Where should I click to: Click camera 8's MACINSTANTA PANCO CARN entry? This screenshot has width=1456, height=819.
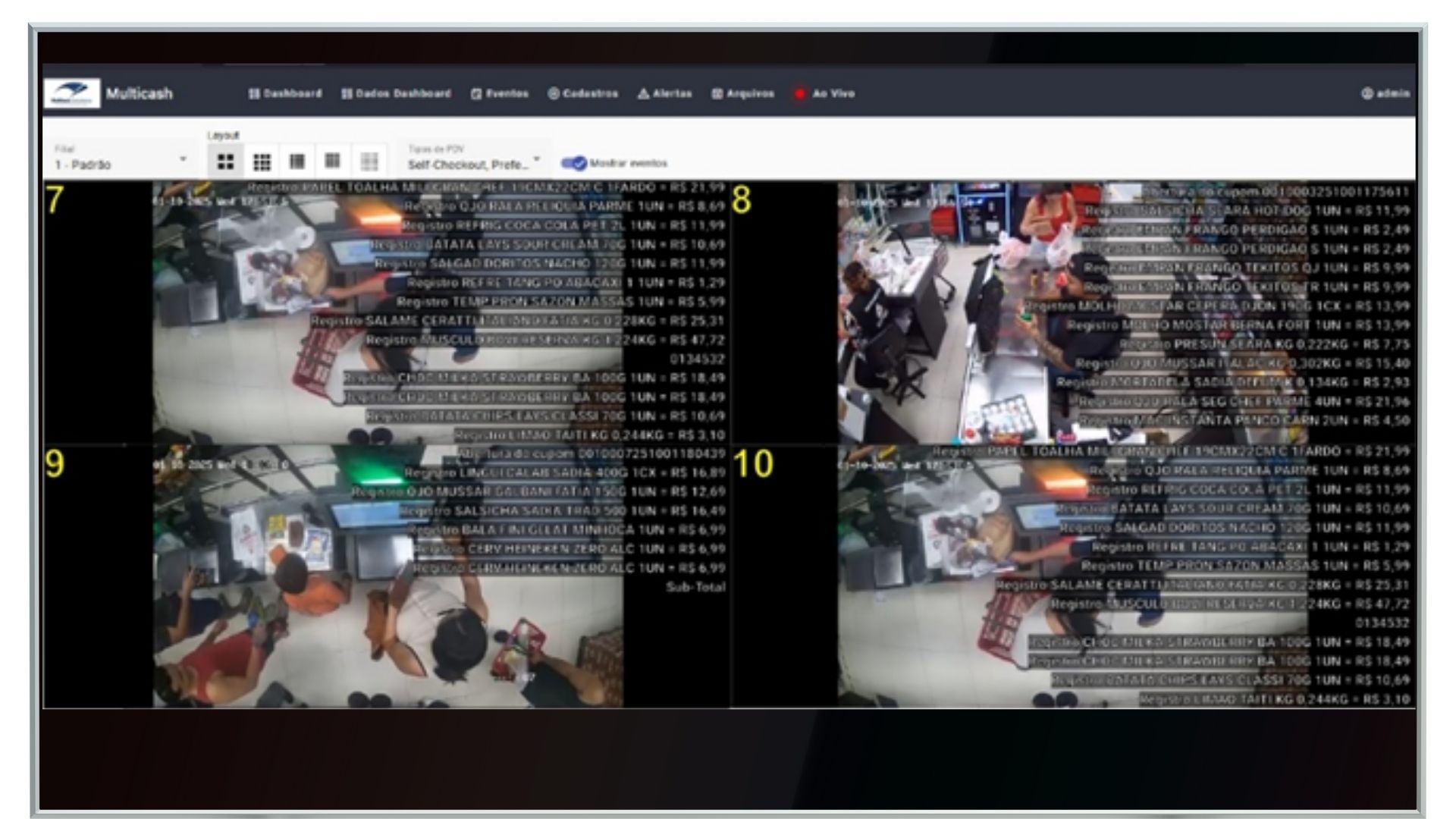click(x=1244, y=420)
